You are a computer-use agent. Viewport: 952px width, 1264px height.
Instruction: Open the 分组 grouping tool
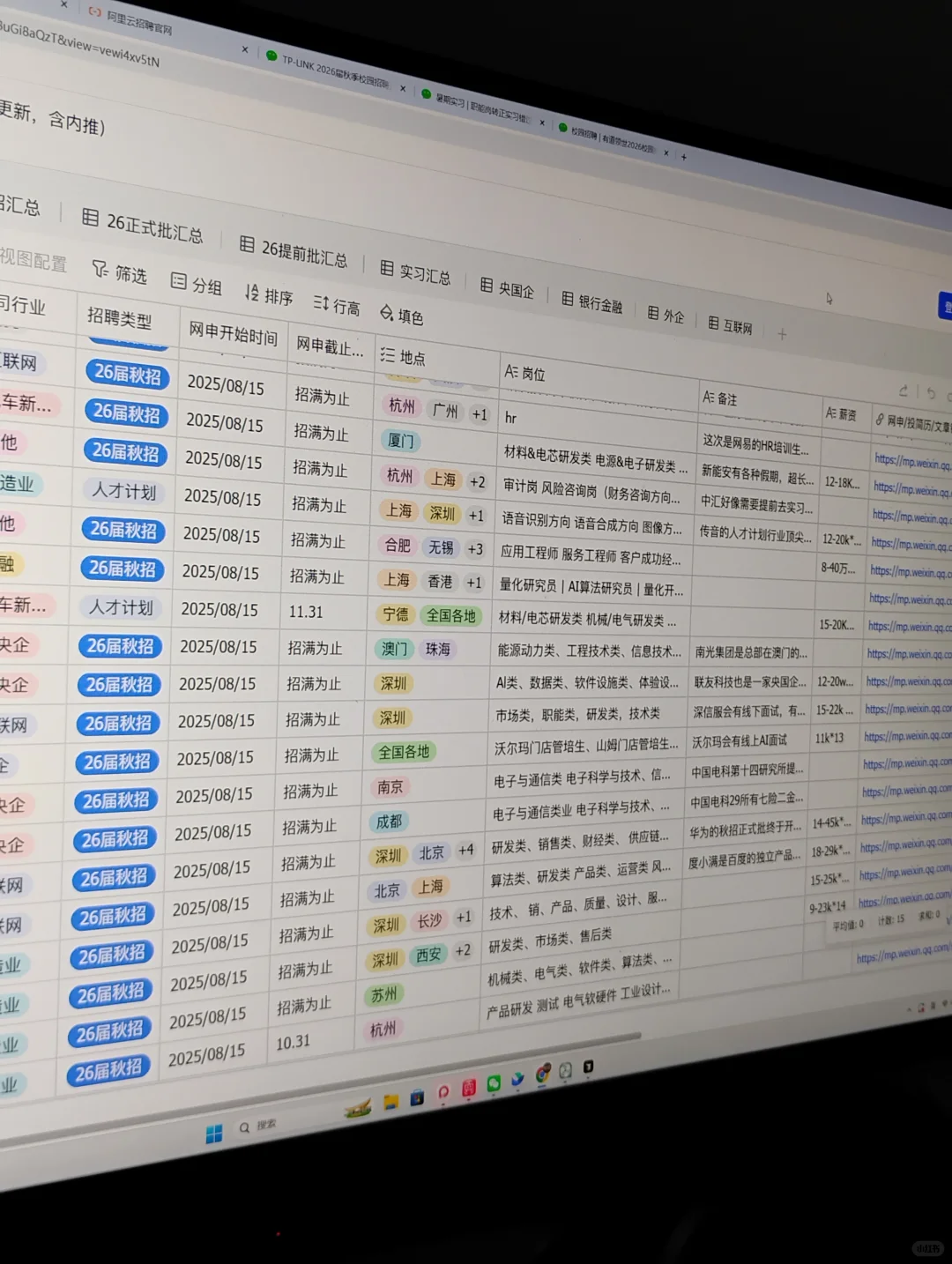tap(196, 284)
